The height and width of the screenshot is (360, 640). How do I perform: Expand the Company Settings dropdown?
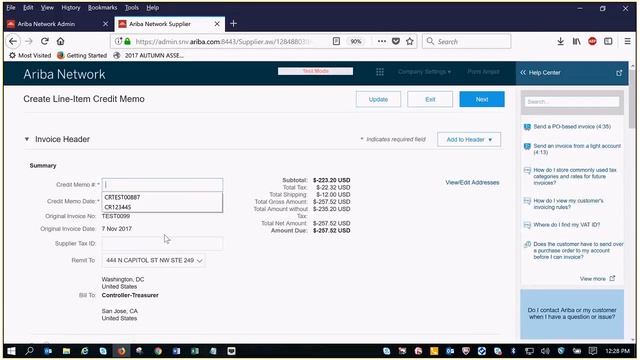(x=424, y=72)
